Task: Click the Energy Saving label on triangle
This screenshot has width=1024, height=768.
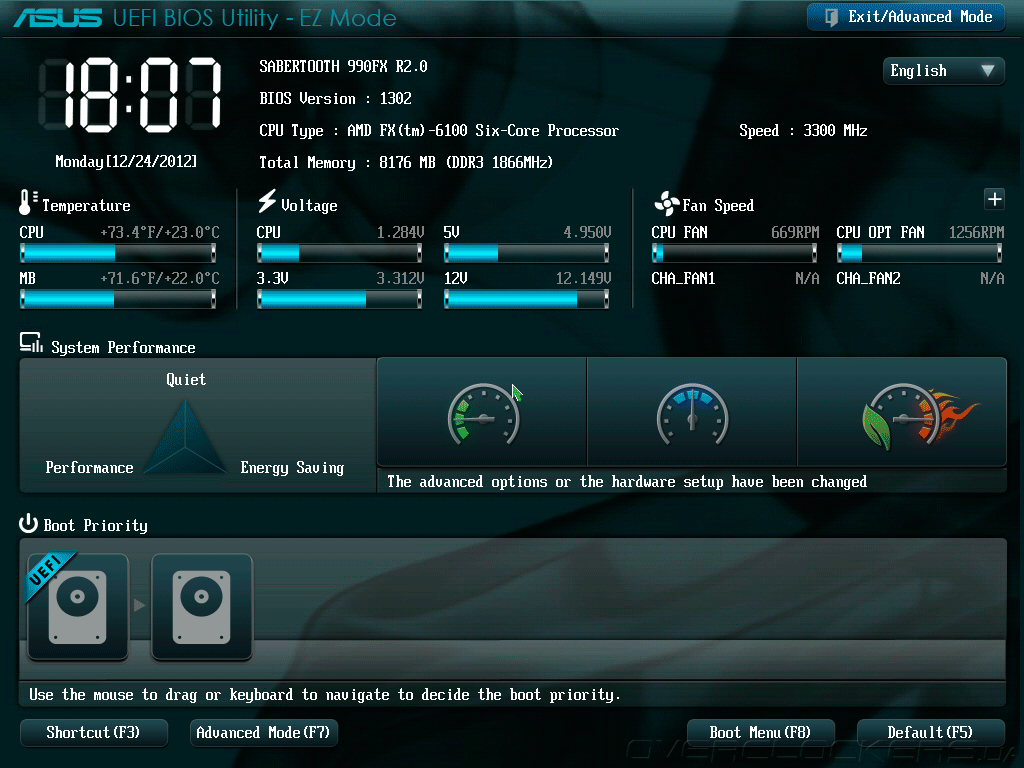Action: coord(292,468)
